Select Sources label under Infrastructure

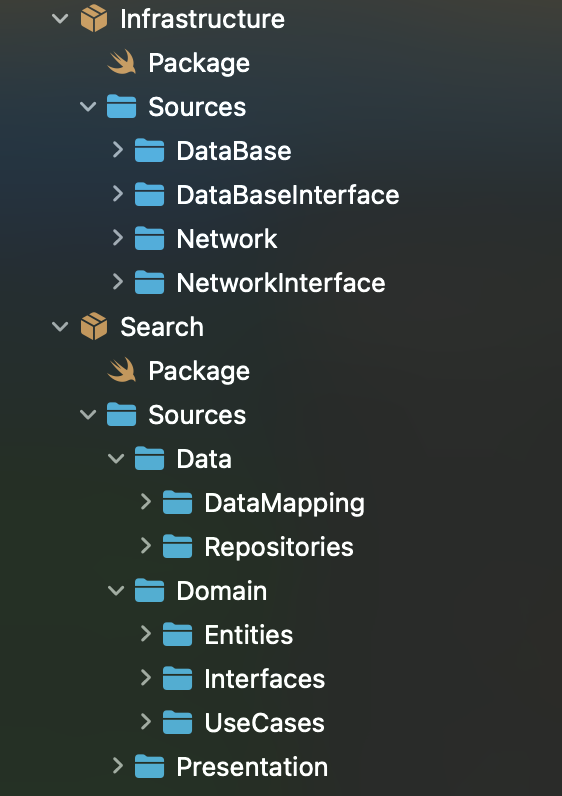(x=197, y=107)
